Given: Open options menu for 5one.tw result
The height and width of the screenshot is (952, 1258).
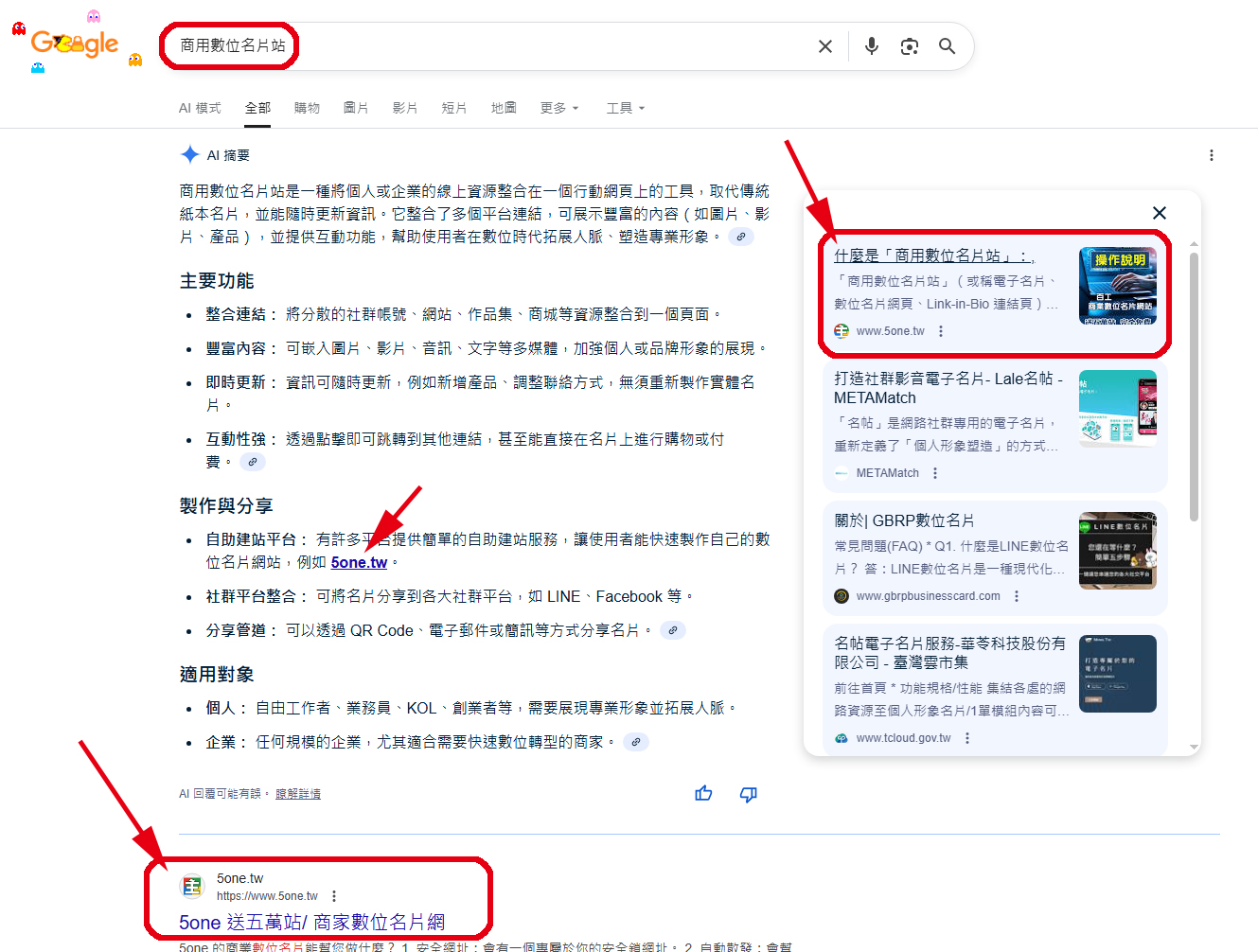Looking at the screenshot, I should click(334, 896).
